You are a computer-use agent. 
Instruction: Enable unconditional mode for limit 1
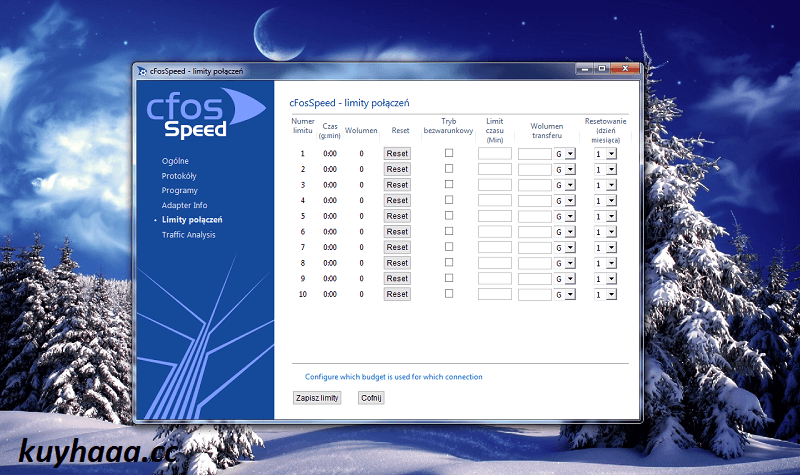click(x=449, y=153)
